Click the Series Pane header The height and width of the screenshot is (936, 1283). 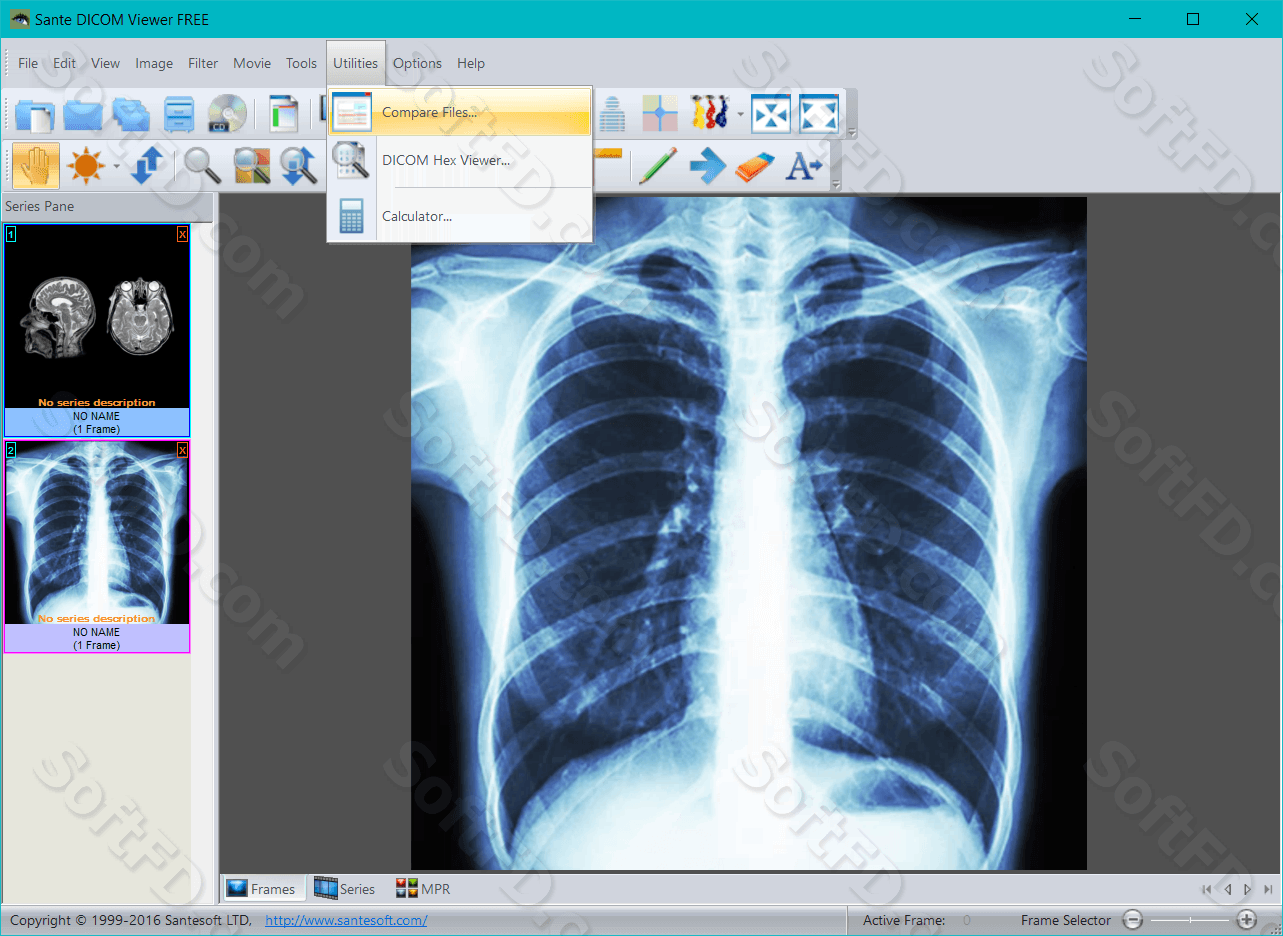(106, 206)
